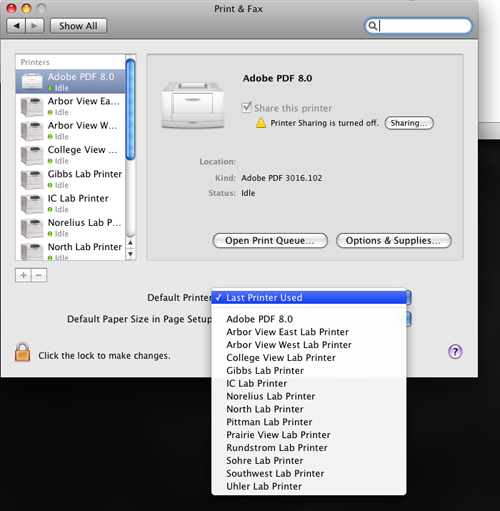Click the blue scrollbar thumb in printer list

(x=131, y=109)
